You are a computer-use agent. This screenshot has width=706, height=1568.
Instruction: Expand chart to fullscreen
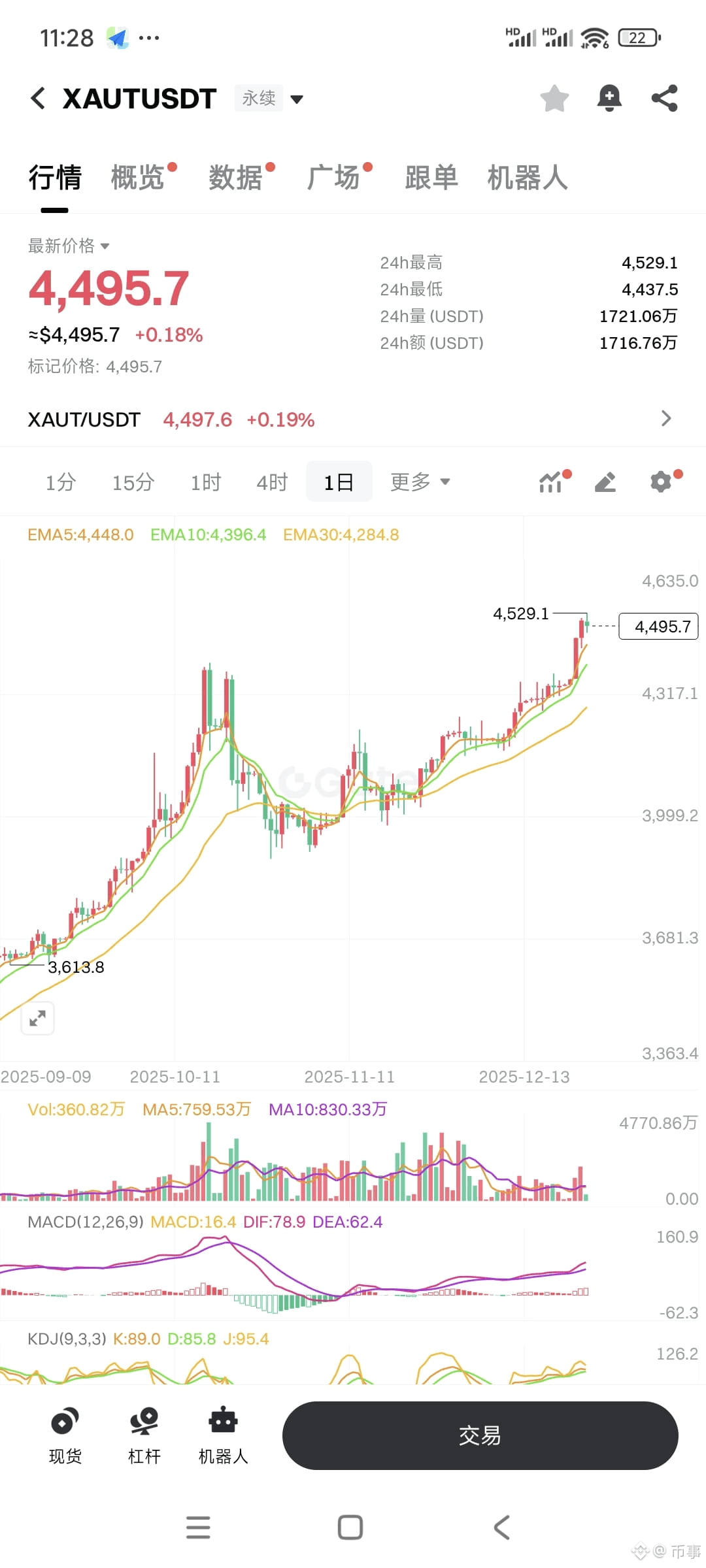pyautogui.click(x=38, y=1018)
